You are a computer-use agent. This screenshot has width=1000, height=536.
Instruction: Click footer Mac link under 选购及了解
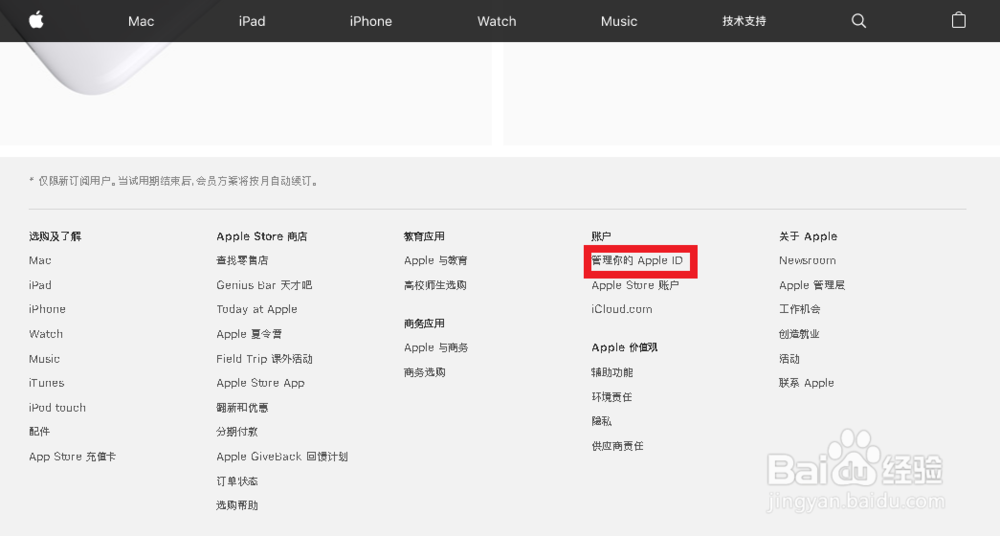point(40,260)
